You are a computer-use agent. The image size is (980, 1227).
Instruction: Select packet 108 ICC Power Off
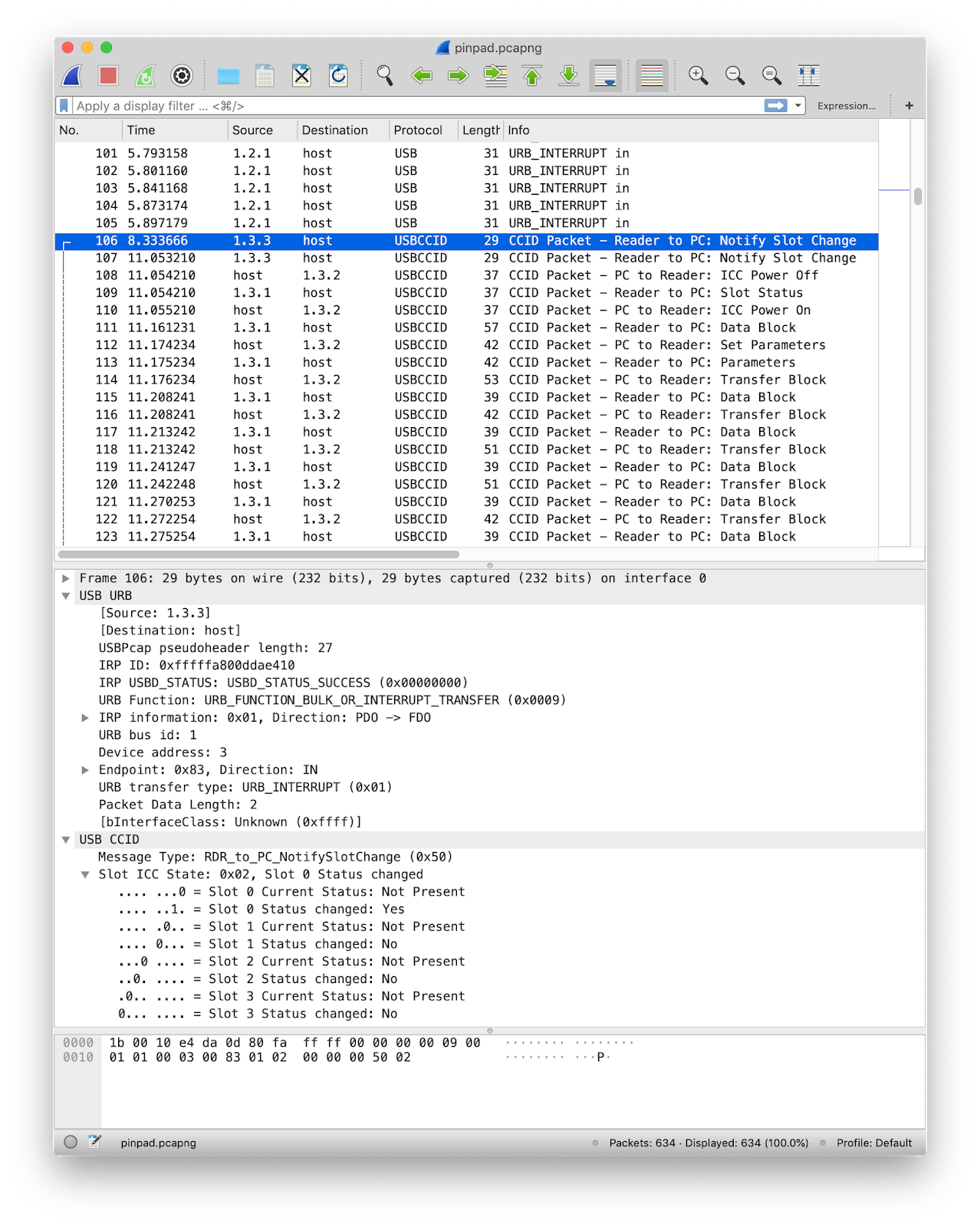click(x=466, y=275)
